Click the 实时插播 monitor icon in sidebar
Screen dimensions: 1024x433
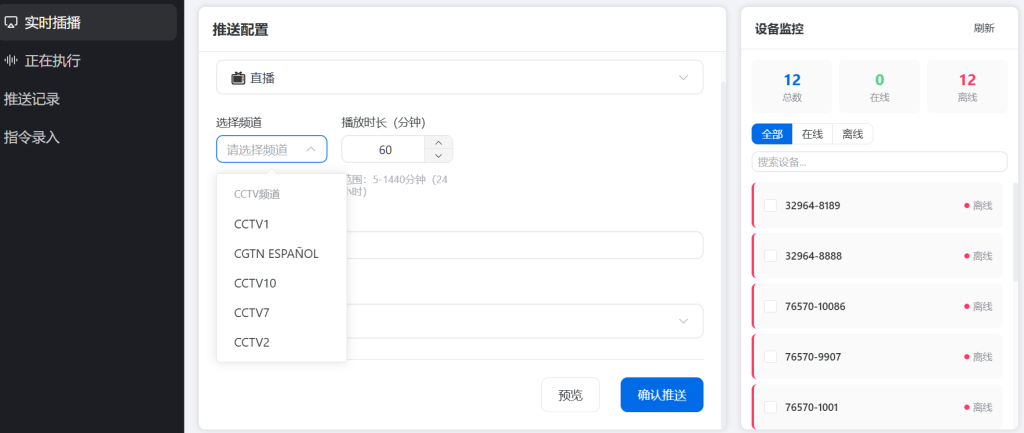12,22
